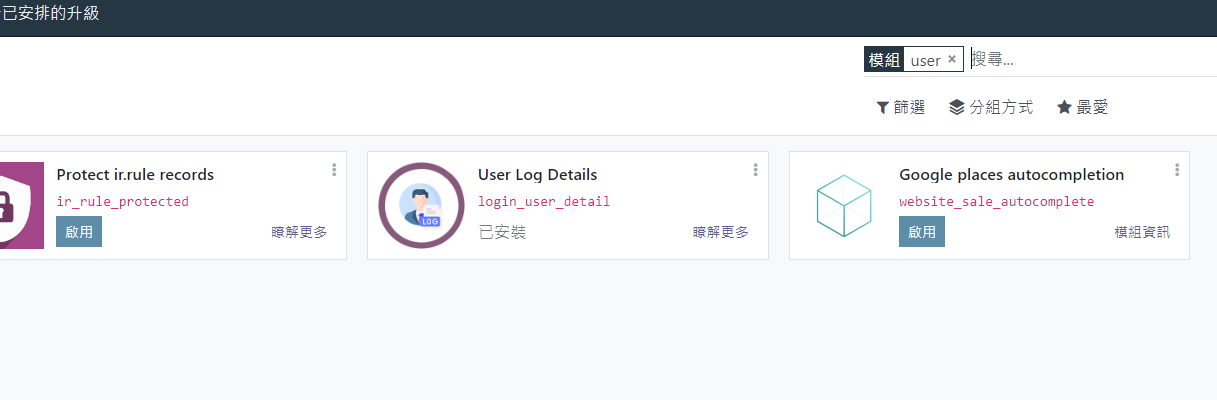Image resolution: width=1217 pixels, height=400 pixels.
Task: Open kebab menu on Protect ir.rule records card
Action: click(x=334, y=170)
